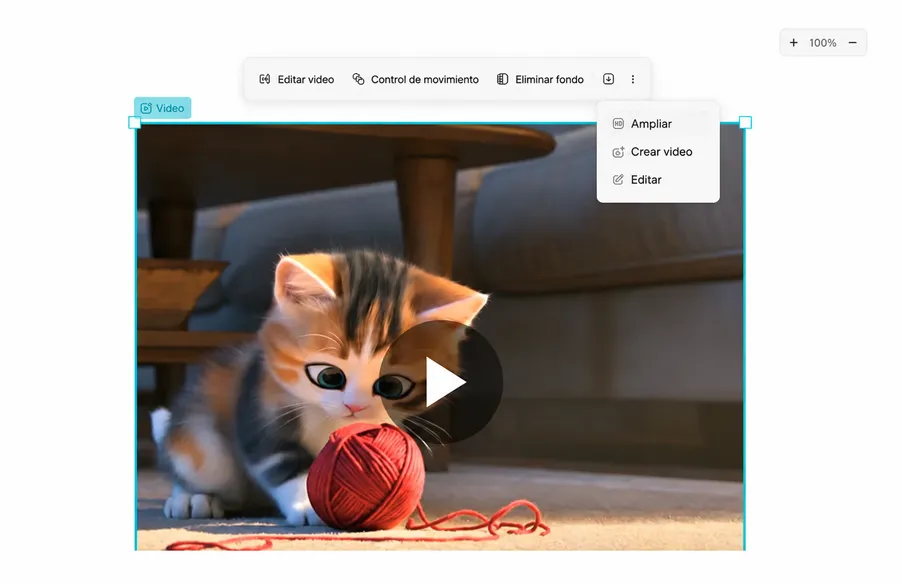Click the top-left selection handle
Screen dimensions: 902x584
(x=135, y=123)
